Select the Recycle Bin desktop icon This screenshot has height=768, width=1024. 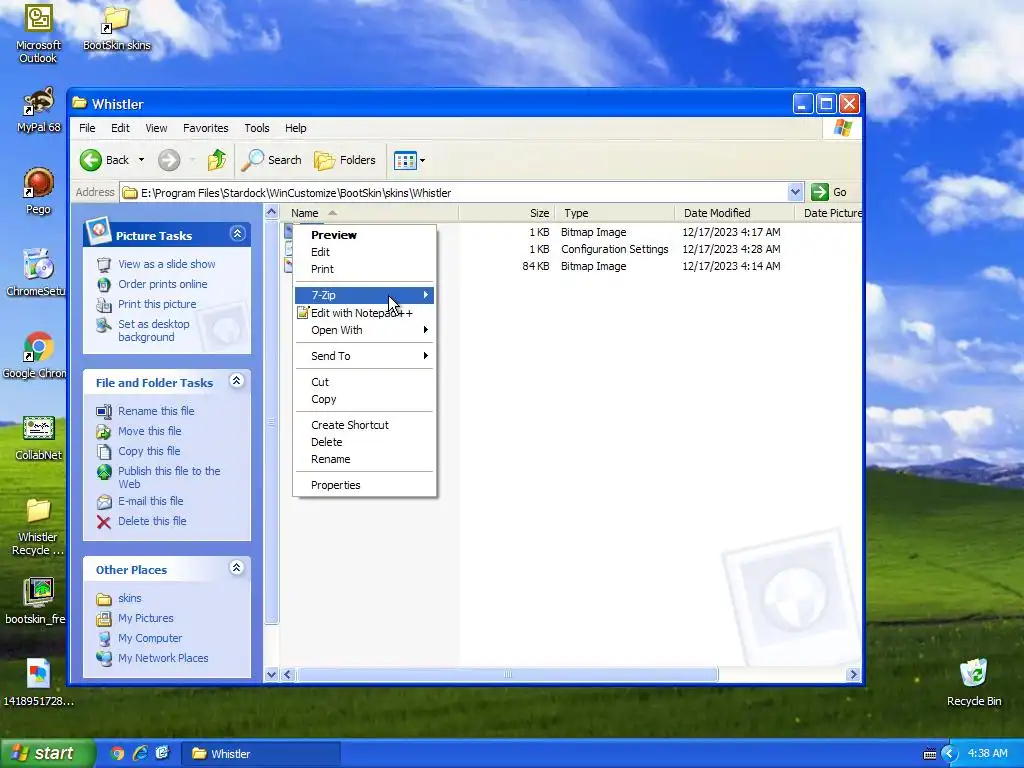(974, 682)
